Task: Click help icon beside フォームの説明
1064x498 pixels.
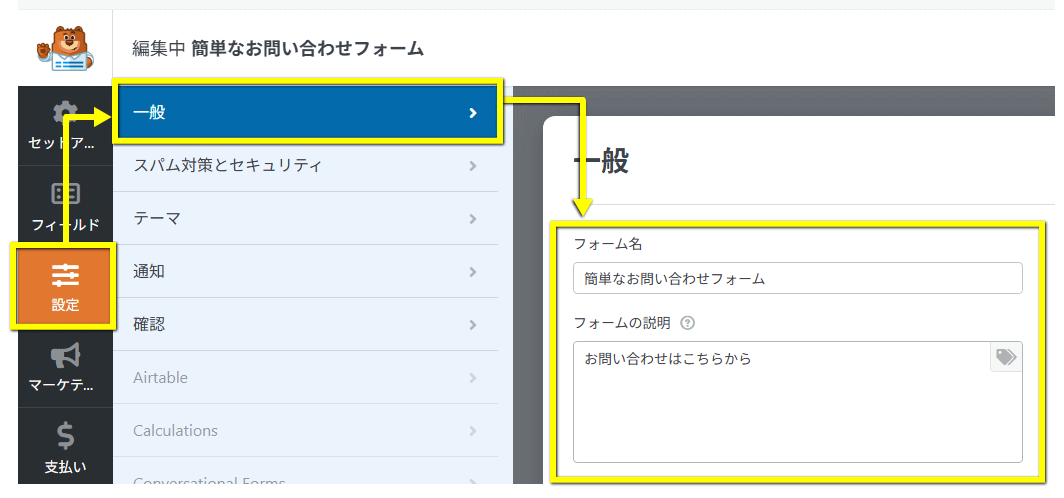Action: [x=687, y=323]
